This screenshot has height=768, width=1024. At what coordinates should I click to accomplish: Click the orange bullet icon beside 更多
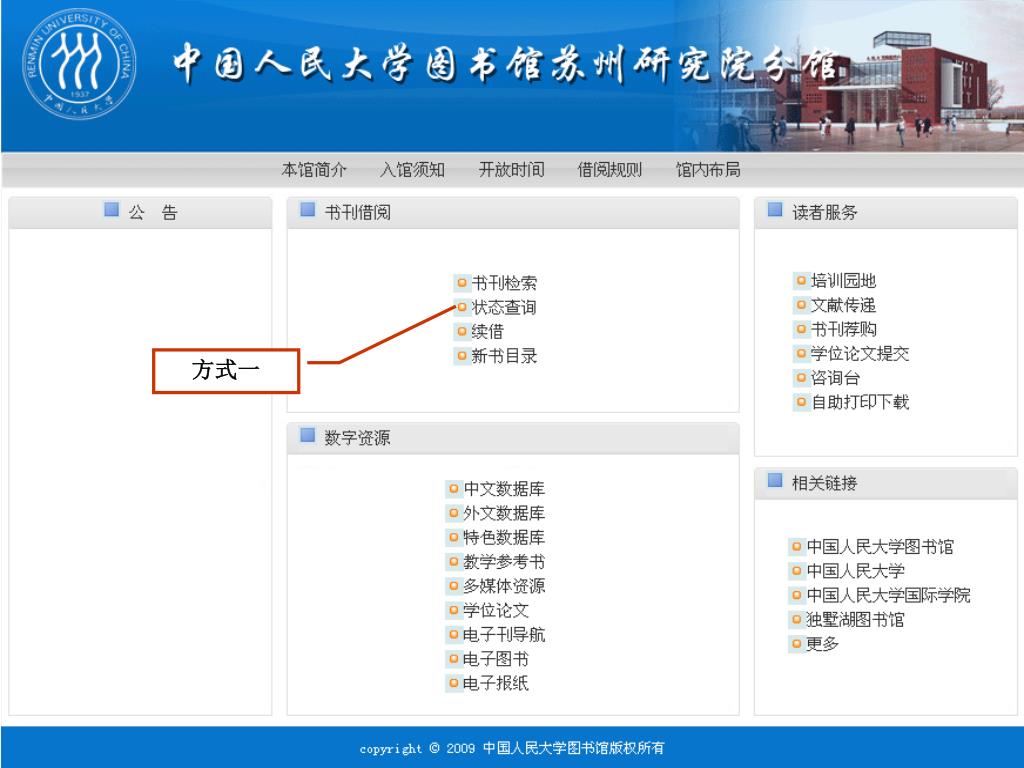[x=797, y=644]
